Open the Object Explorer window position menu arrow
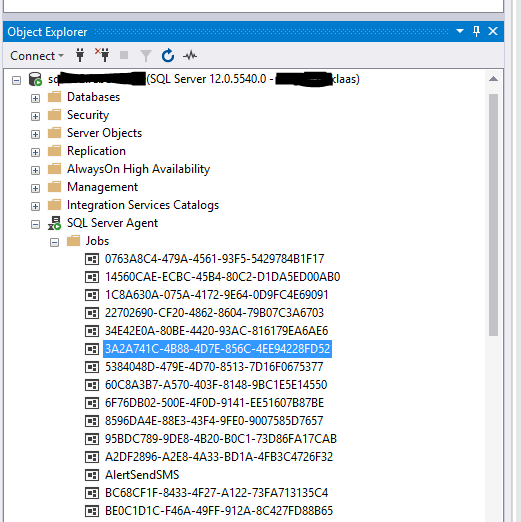 pyautogui.click(x=460, y=31)
